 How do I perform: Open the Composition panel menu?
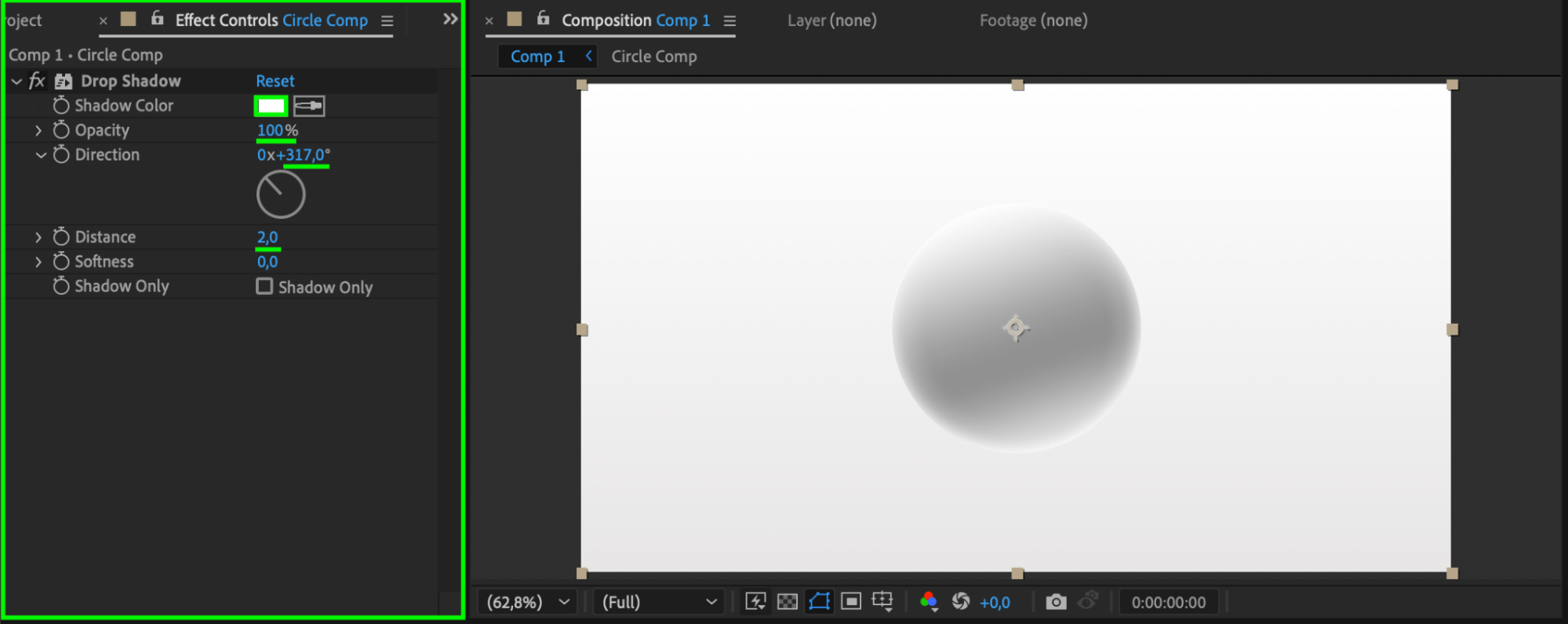(x=729, y=21)
